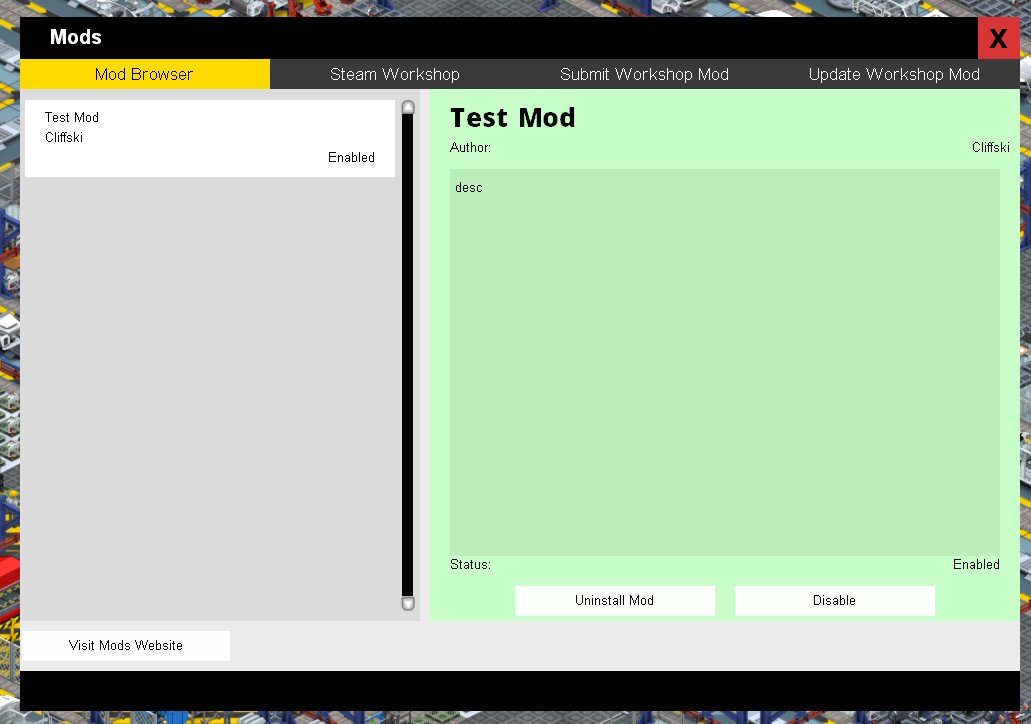Click the Enabled value beside the Status label
The height and width of the screenshot is (724, 1031).
coord(975,565)
